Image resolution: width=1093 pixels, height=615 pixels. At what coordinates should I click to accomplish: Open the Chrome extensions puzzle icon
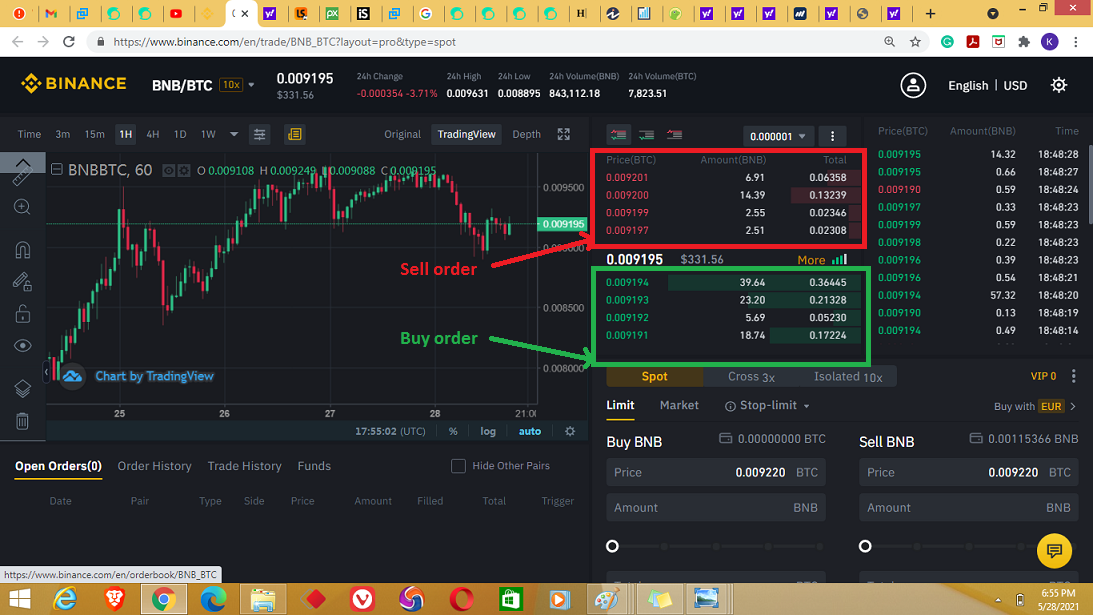[x=1024, y=42]
